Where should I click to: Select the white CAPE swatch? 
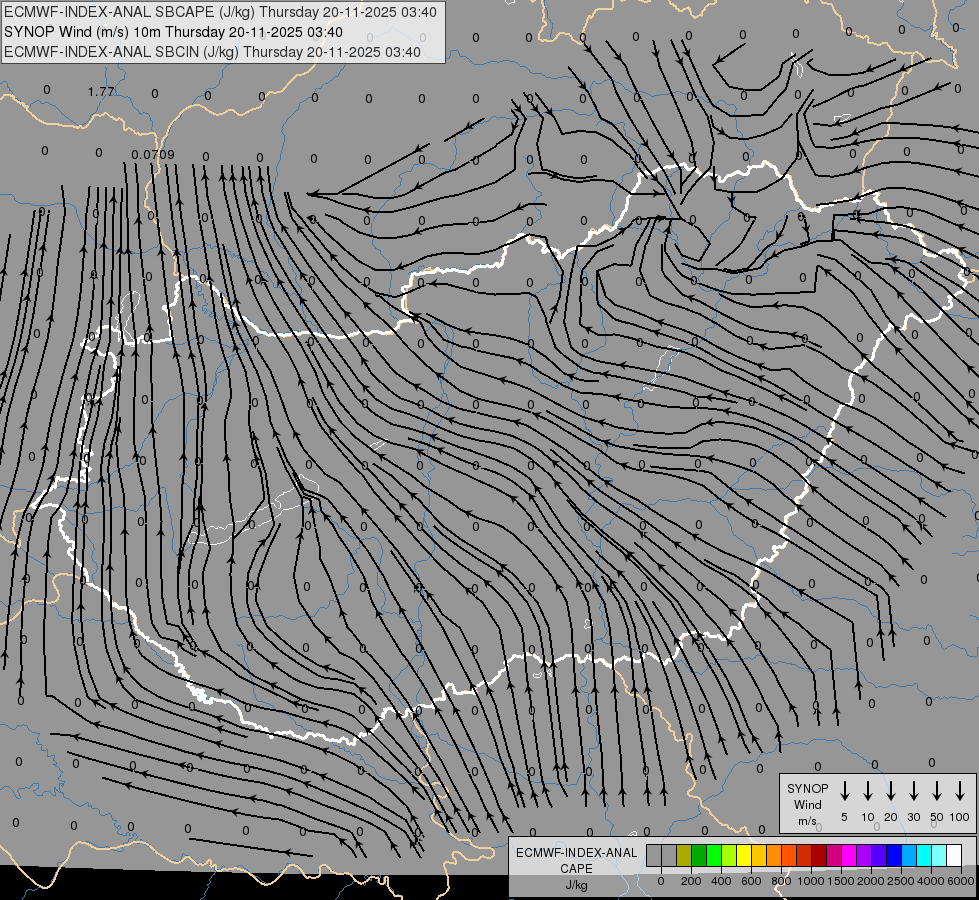pyautogui.click(x=953, y=855)
